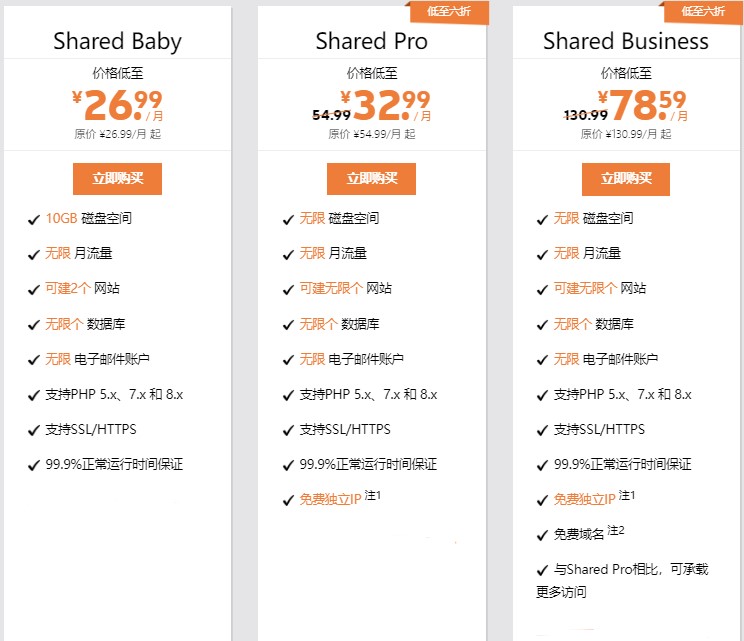Click Shared Baby 支持SSL/HTTPS checkmark

34,430
